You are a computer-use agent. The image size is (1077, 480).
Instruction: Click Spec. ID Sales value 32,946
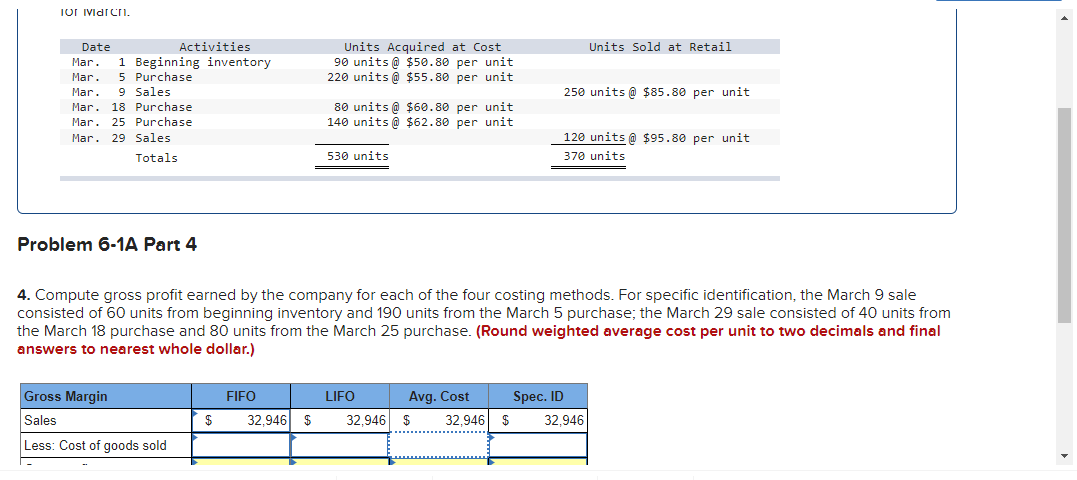click(564, 420)
